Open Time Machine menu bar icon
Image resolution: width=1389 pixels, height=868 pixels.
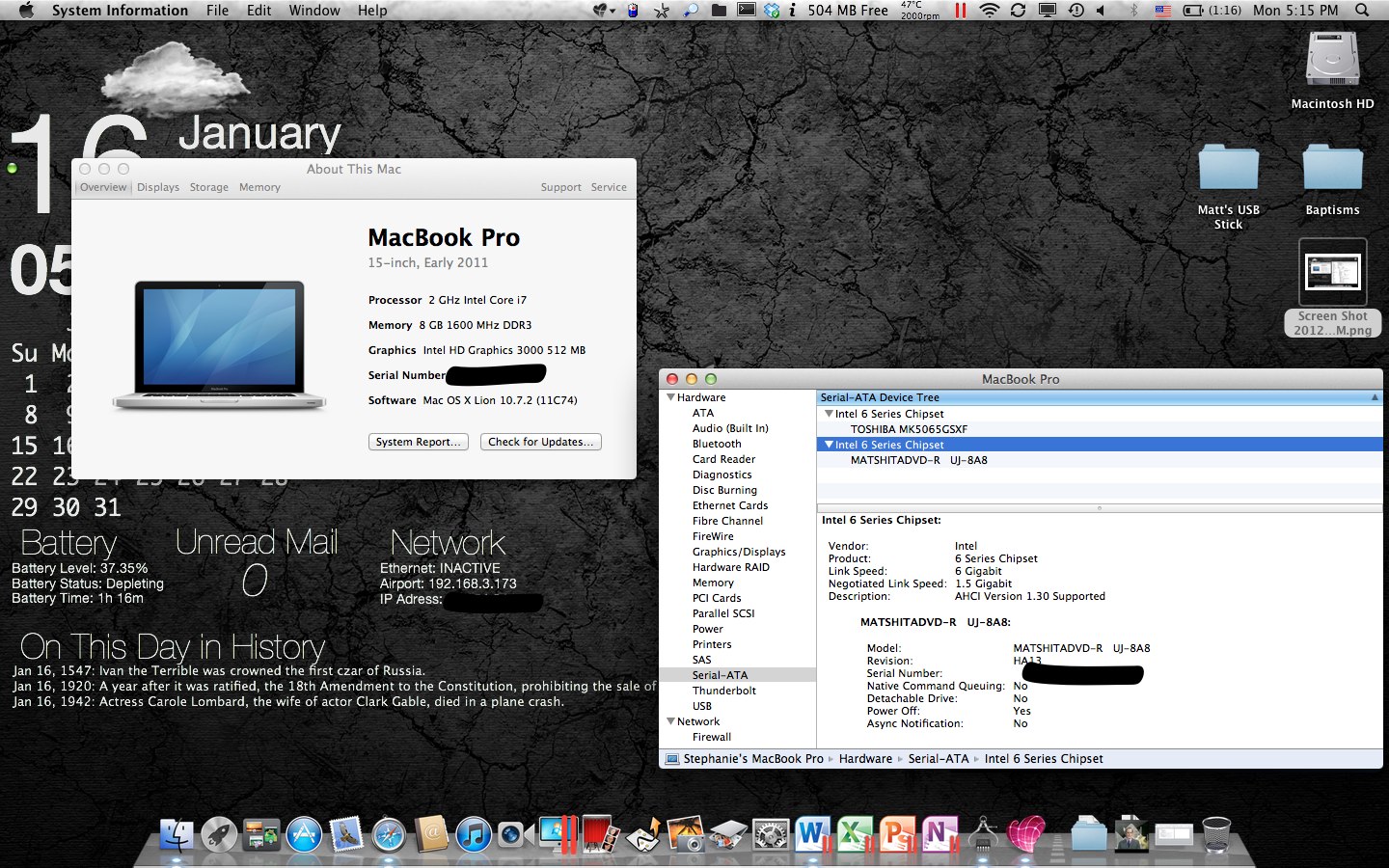tap(1076, 11)
